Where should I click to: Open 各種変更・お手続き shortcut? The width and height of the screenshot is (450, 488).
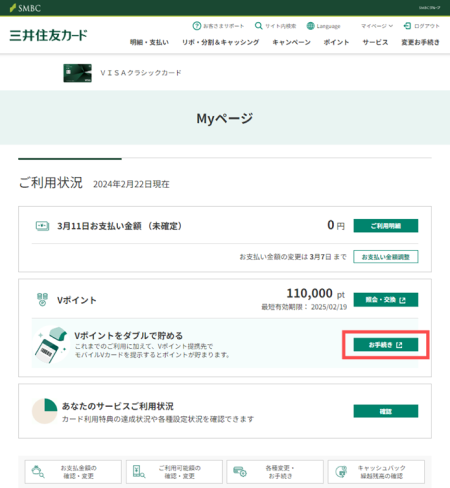coord(275,472)
